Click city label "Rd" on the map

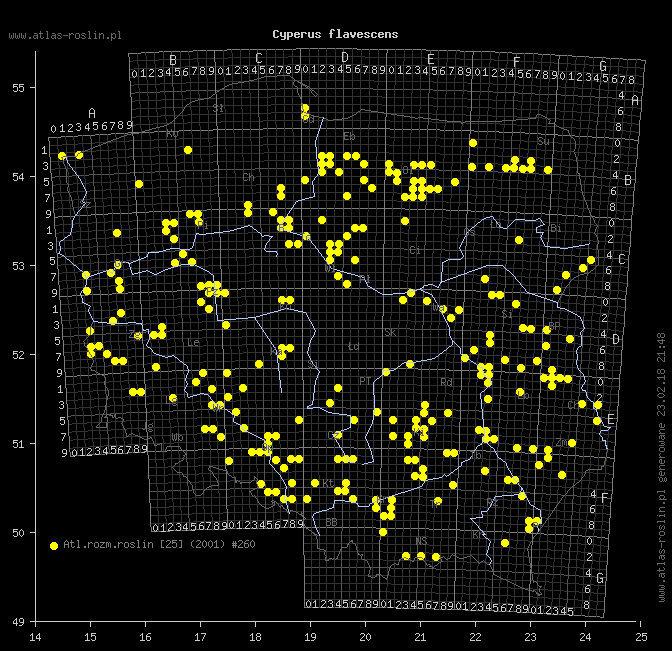pos(447,382)
